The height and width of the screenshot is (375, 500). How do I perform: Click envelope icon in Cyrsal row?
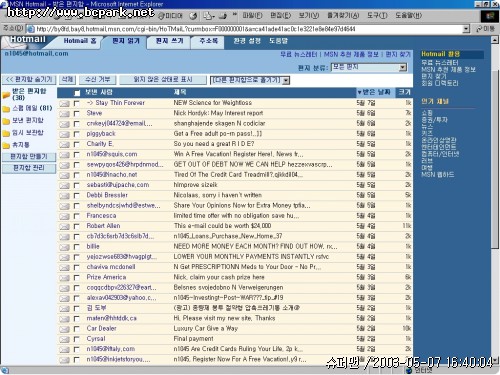click(x=64, y=339)
